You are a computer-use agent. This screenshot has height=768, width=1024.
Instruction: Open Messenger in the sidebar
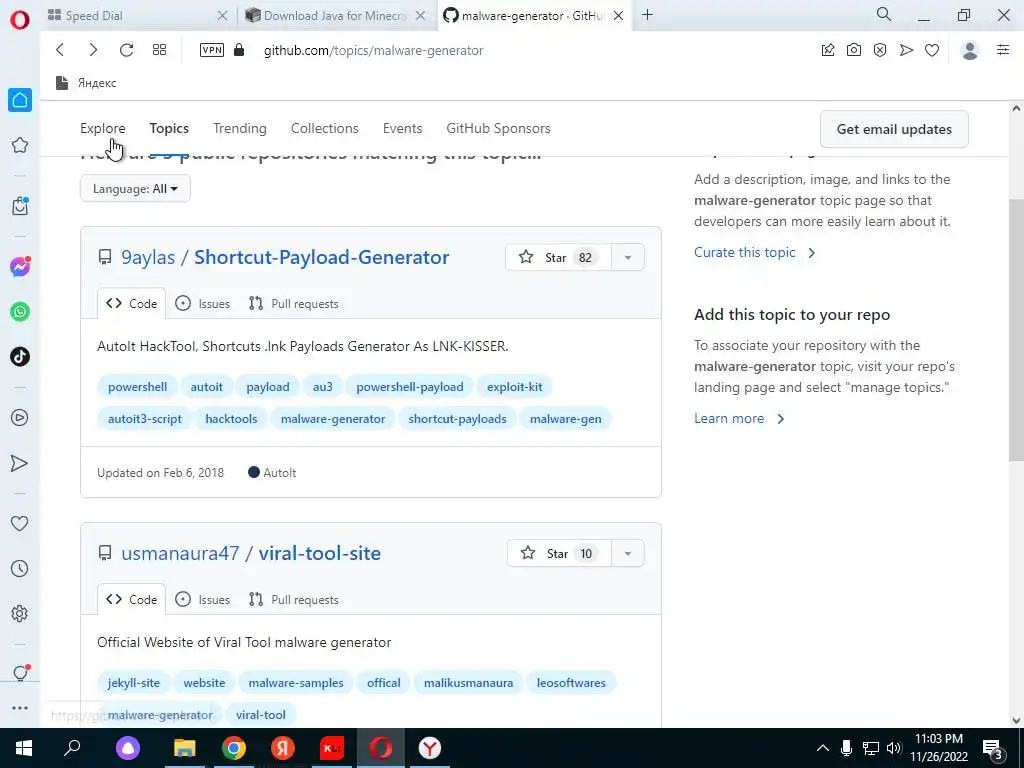(x=20, y=266)
